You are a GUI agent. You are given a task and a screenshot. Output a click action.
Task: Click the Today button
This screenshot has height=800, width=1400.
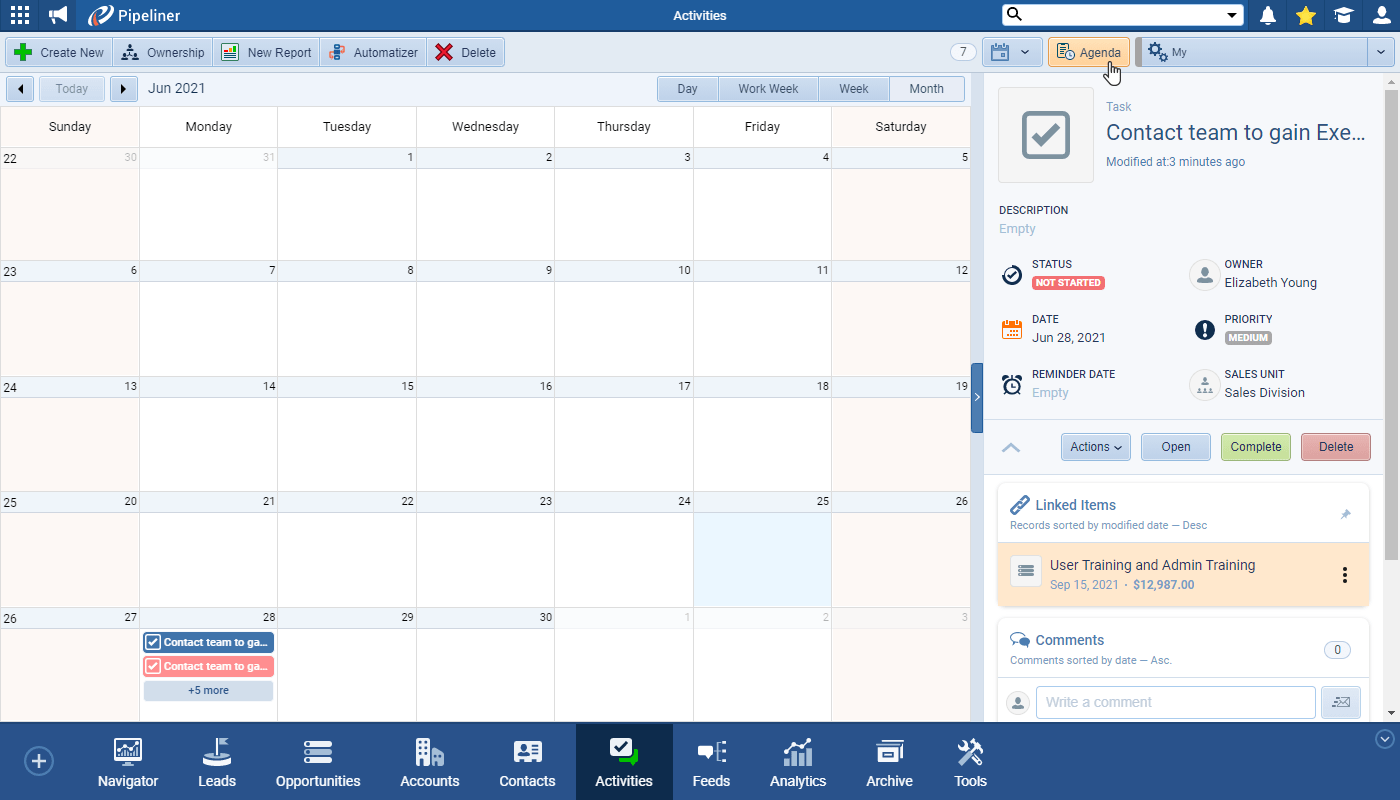[x=71, y=88]
